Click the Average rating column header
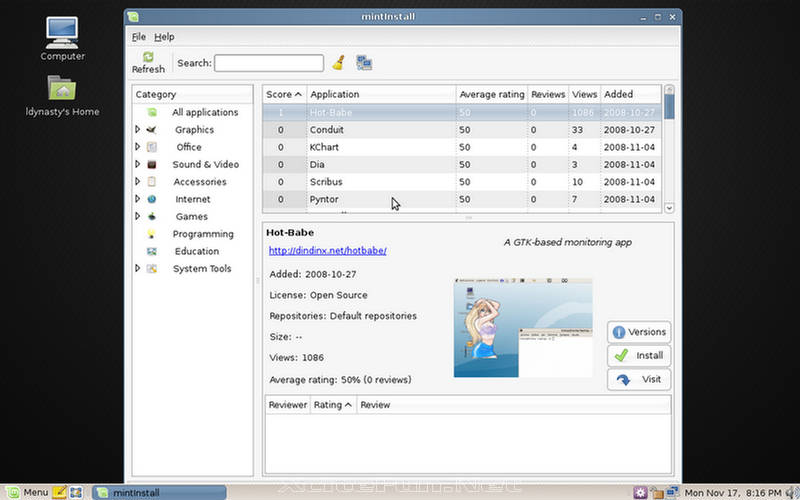The height and width of the screenshot is (500, 800). (491, 94)
